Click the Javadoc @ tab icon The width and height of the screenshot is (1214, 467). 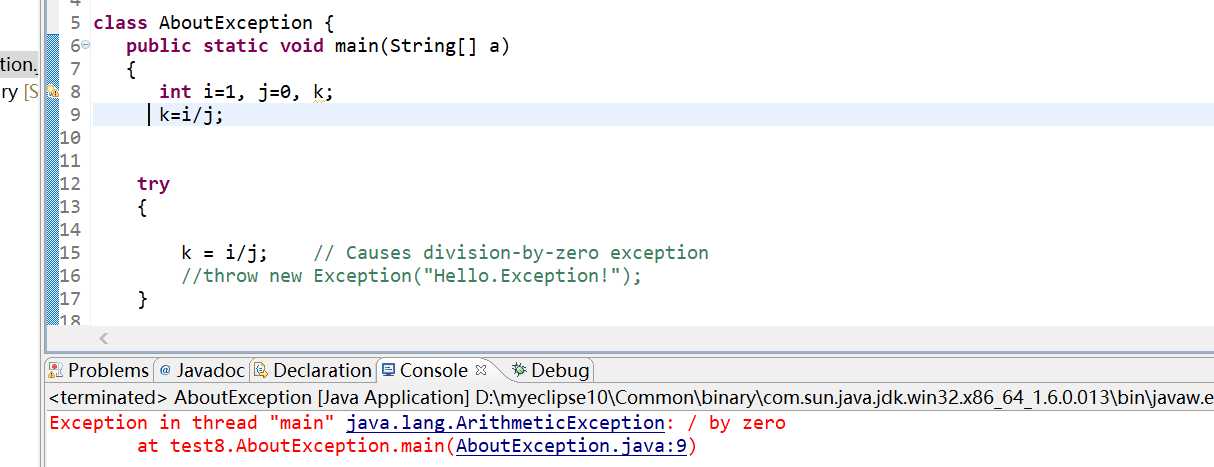pyautogui.click(x=165, y=371)
